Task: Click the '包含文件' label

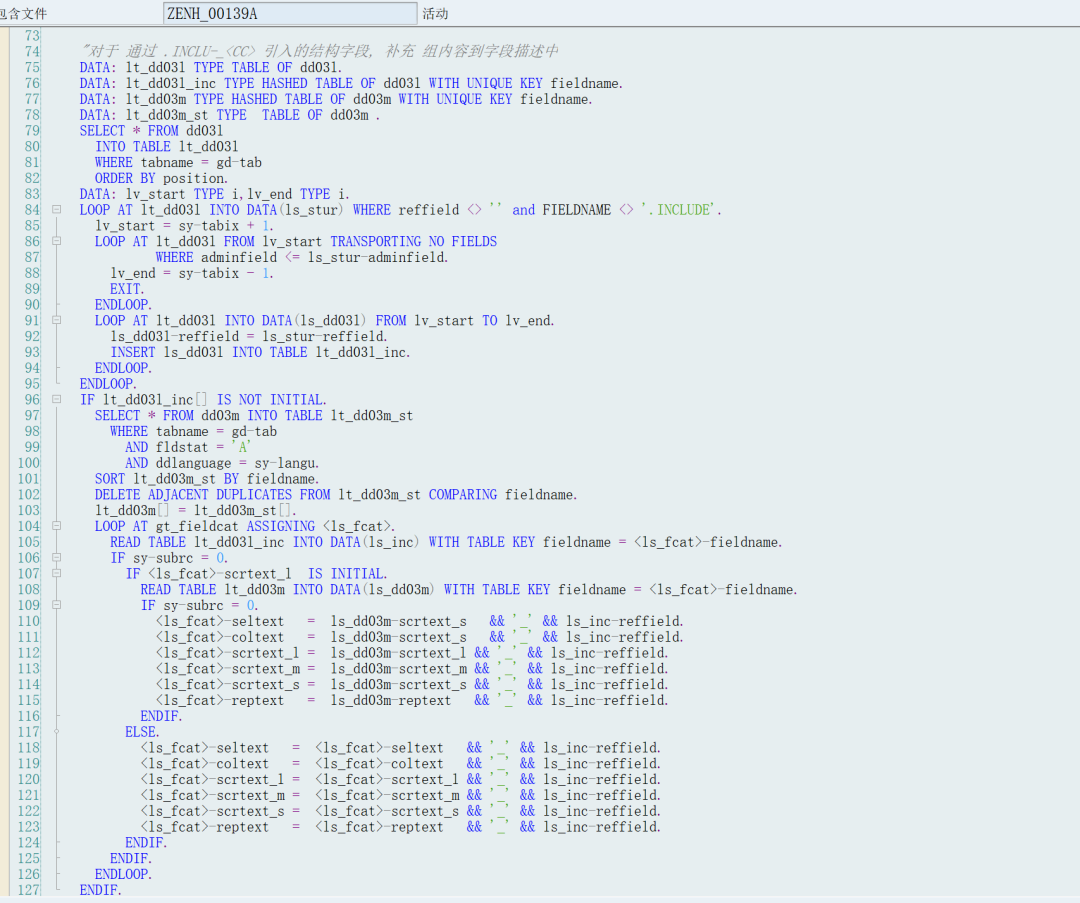Action: coord(23,14)
